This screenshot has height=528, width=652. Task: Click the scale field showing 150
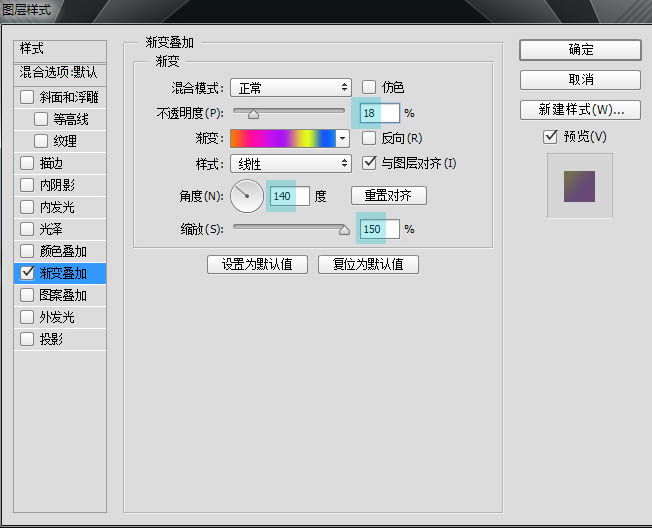coord(380,229)
